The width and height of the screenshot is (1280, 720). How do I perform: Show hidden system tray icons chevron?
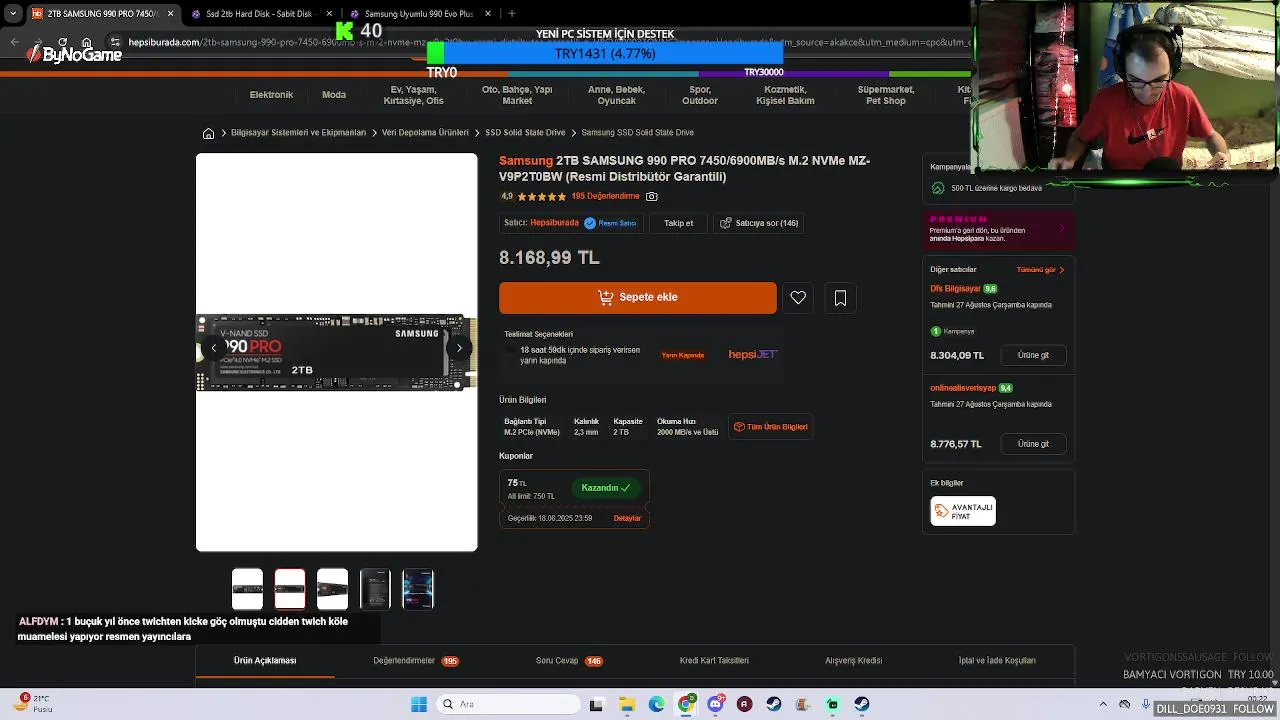pyautogui.click(x=1103, y=704)
